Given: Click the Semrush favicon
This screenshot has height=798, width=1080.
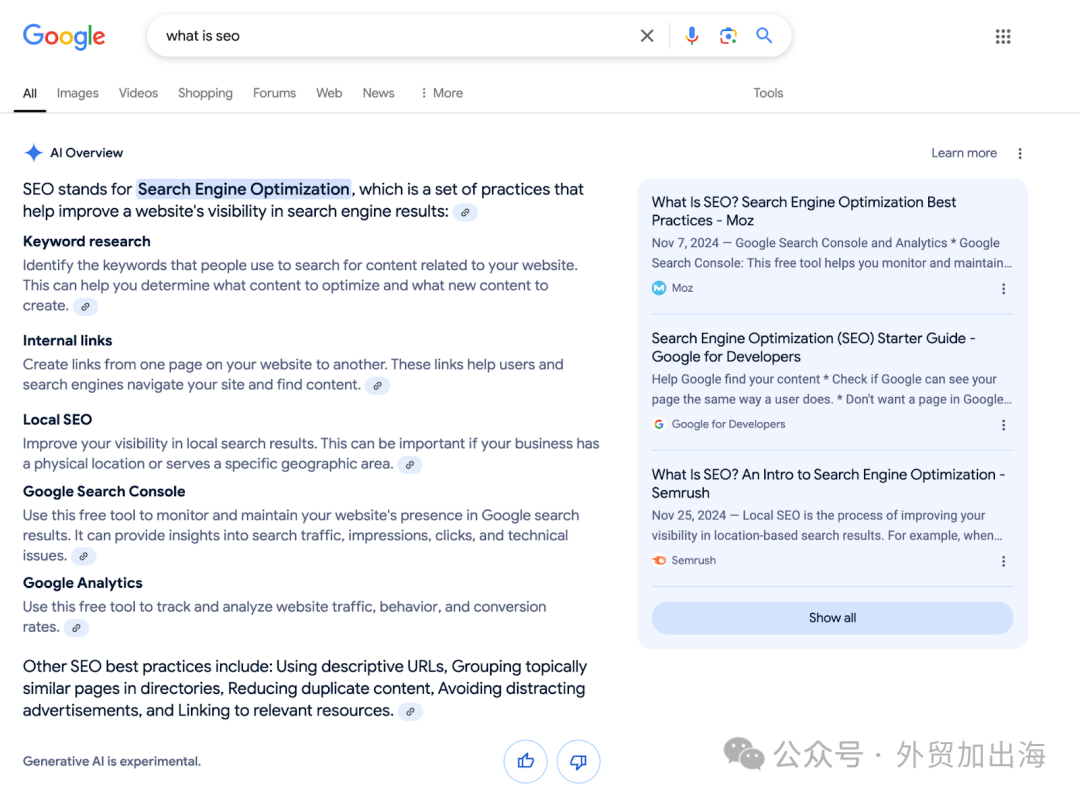Looking at the screenshot, I should coord(659,560).
